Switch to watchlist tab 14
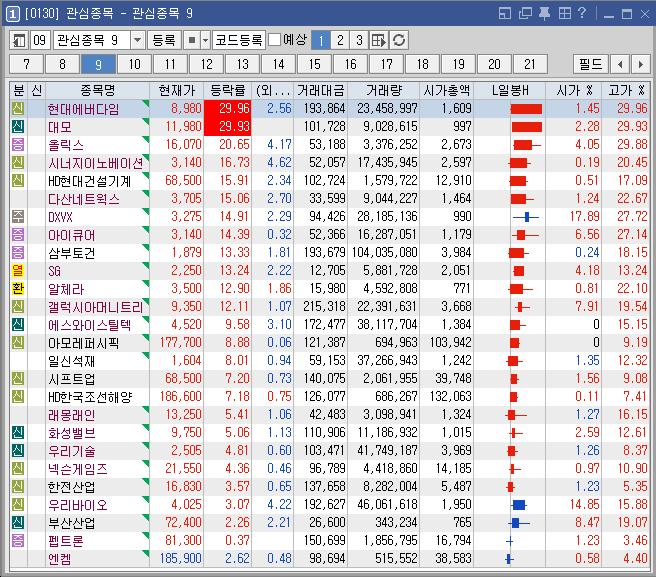The height and width of the screenshot is (577, 656). point(278,64)
